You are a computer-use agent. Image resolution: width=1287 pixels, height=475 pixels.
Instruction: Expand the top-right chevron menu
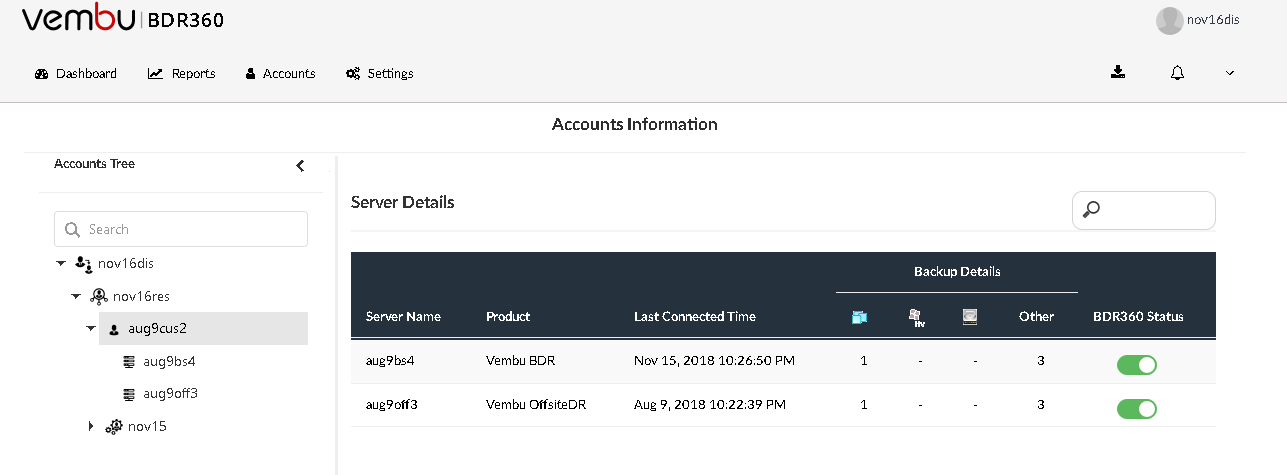(1230, 73)
